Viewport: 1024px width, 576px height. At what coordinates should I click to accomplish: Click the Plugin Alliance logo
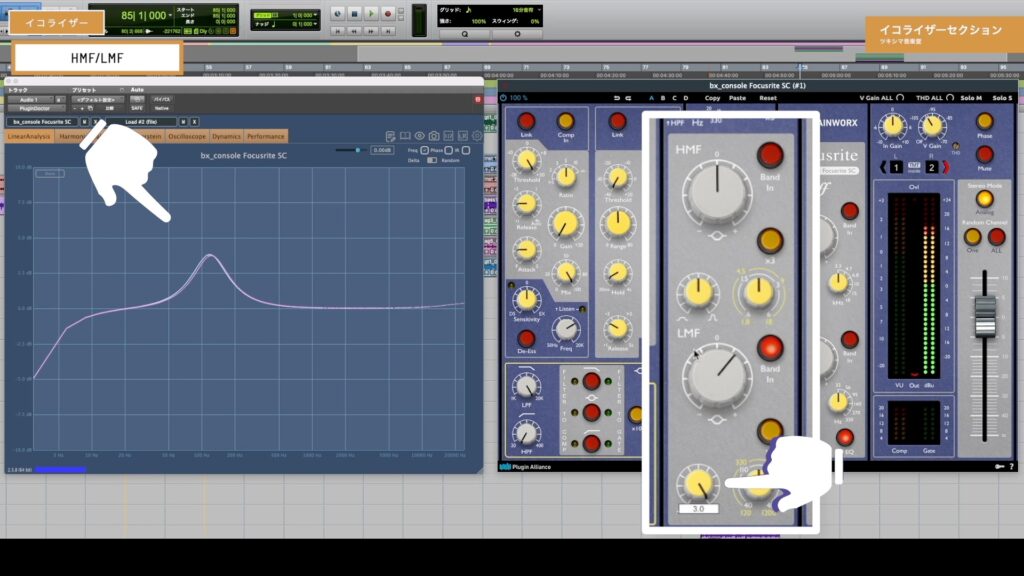tap(526, 466)
